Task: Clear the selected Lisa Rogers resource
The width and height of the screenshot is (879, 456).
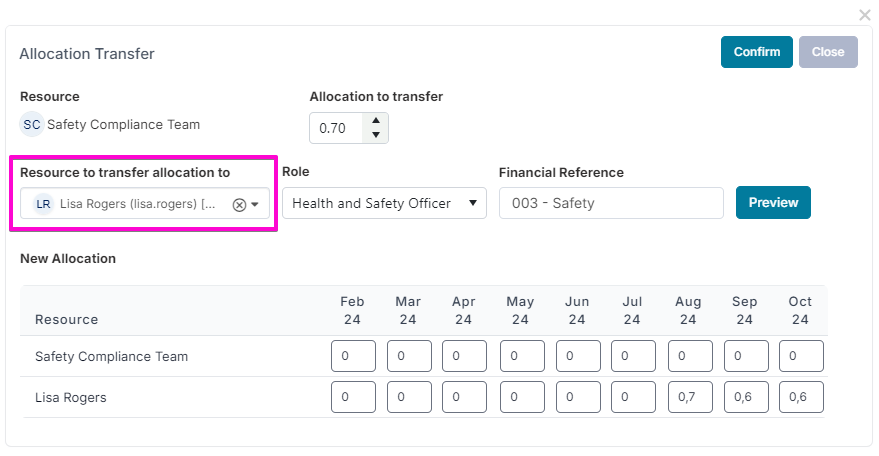Action: tap(239, 205)
